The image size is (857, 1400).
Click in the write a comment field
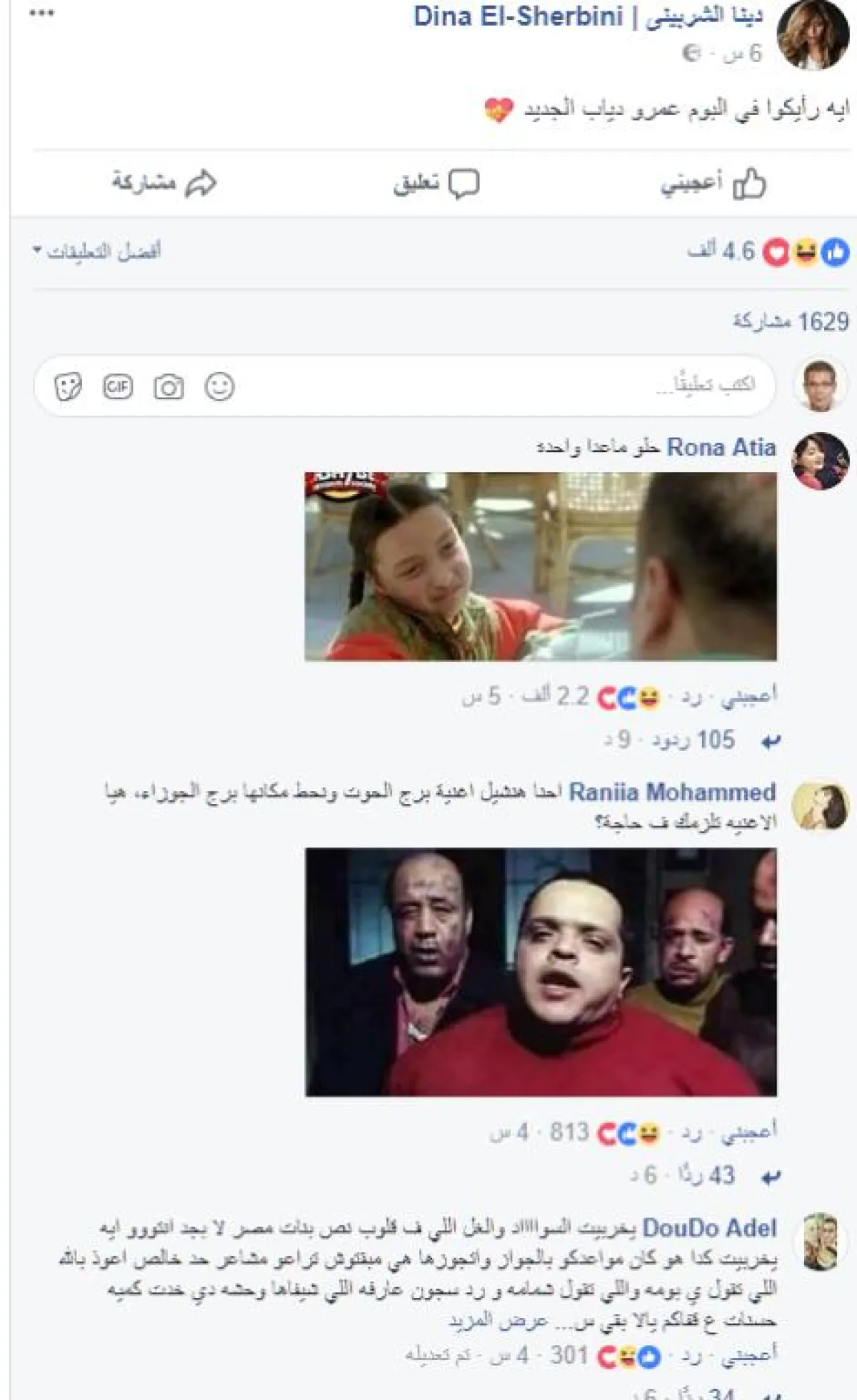click(x=405, y=386)
